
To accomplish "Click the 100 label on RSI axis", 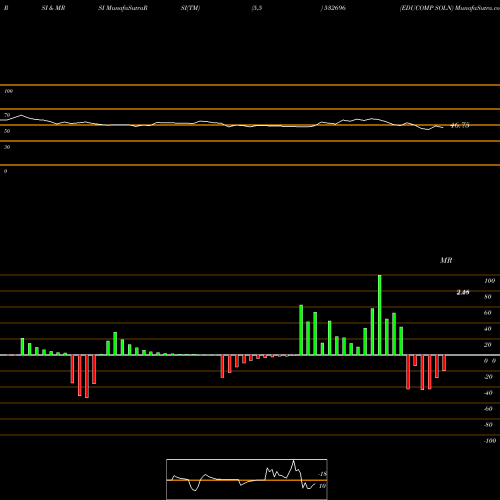I will click(x=8, y=91).
